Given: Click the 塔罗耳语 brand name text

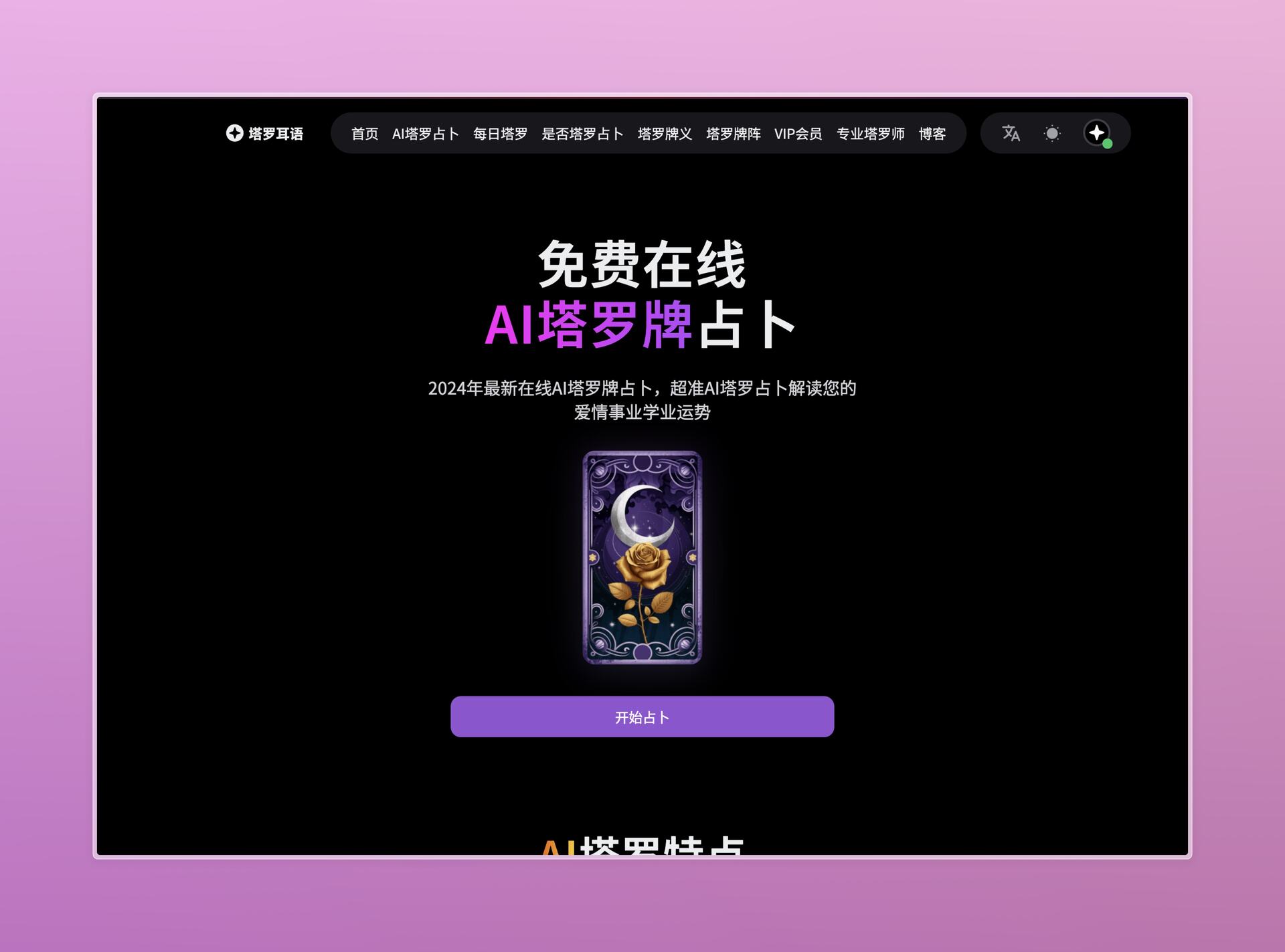Looking at the screenshot, I should click(276, 134).
